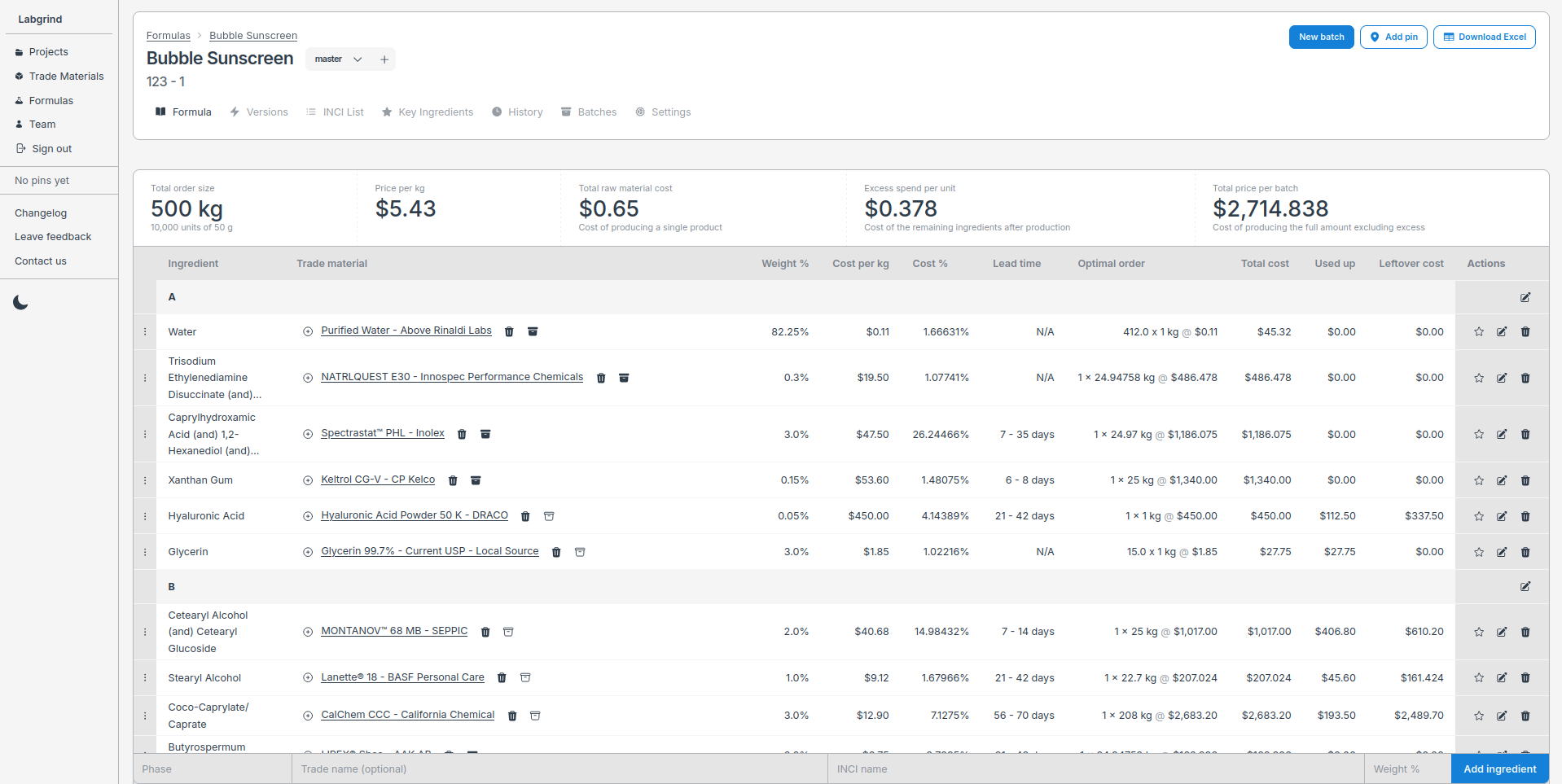Click the New batch button

[x=1320, y=37]
